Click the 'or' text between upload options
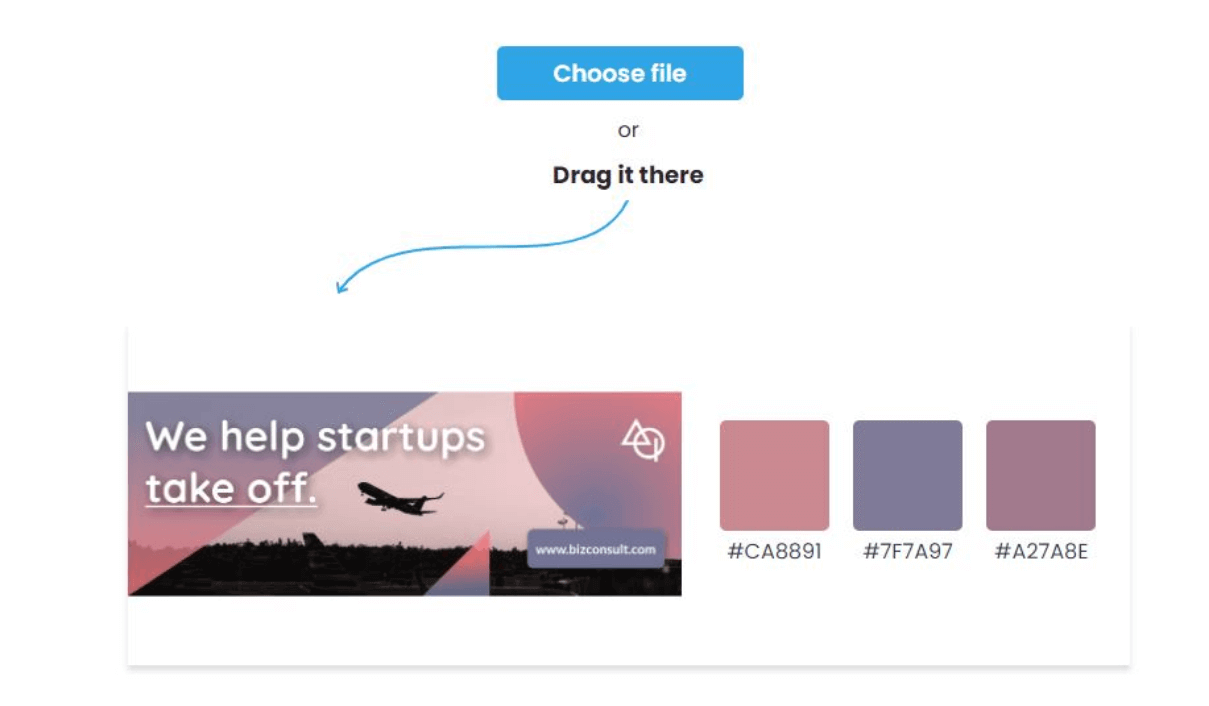This screenshot has width=1209, height=706. (x=629, y=129)
